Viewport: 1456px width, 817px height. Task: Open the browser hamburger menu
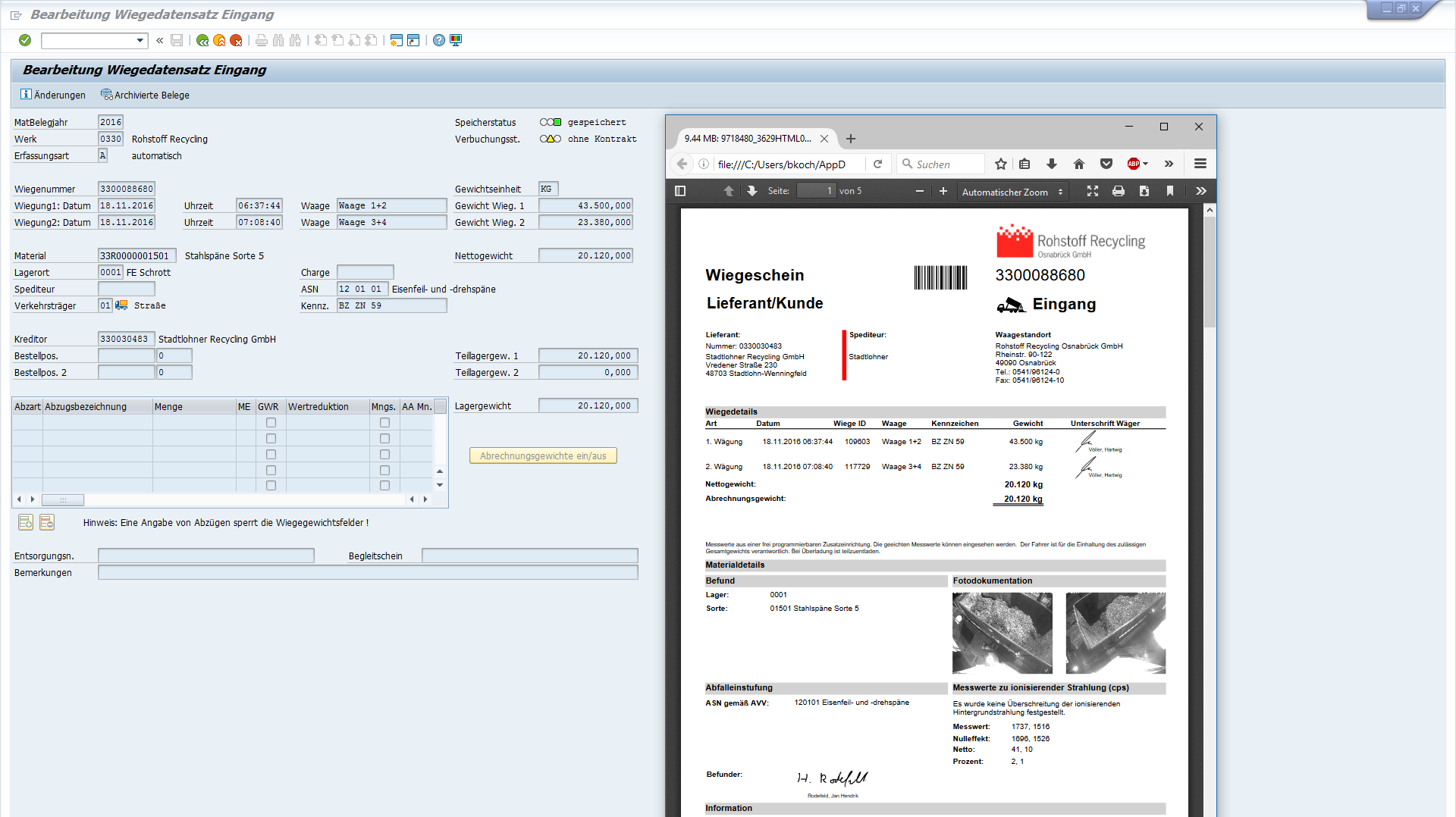[1200, 164]
